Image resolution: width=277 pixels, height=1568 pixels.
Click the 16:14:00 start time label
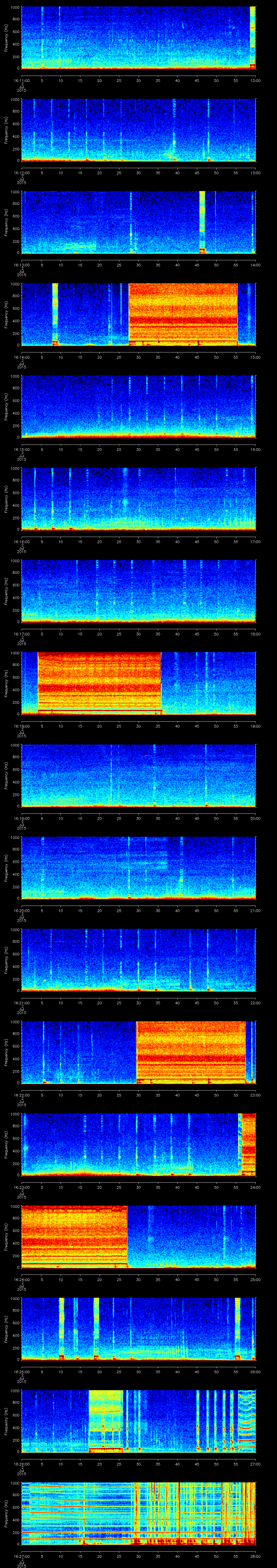tap(21, 357)
